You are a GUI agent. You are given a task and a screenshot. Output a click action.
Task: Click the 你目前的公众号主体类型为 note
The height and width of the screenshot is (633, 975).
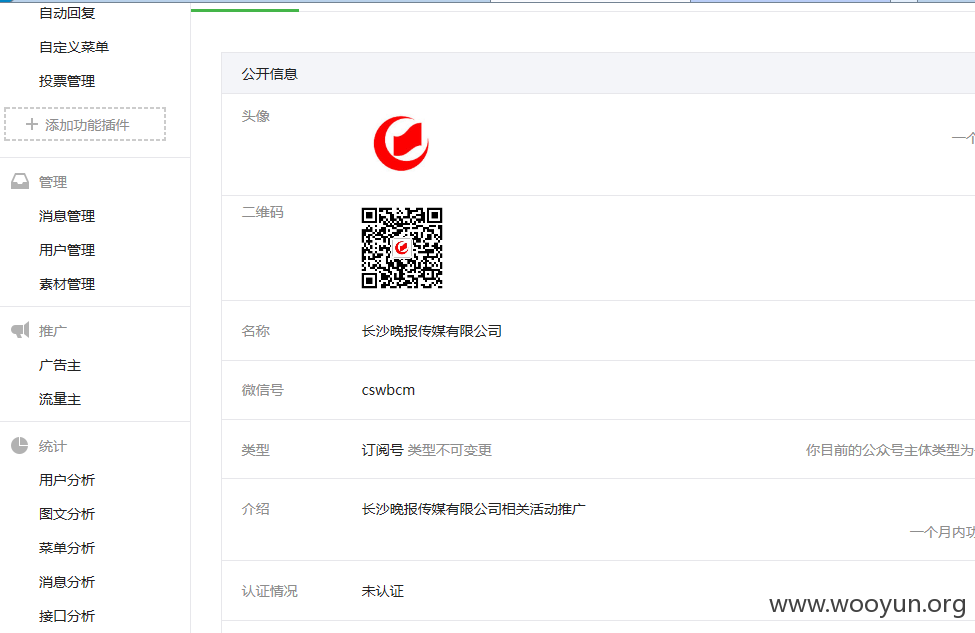pos(890,450)
